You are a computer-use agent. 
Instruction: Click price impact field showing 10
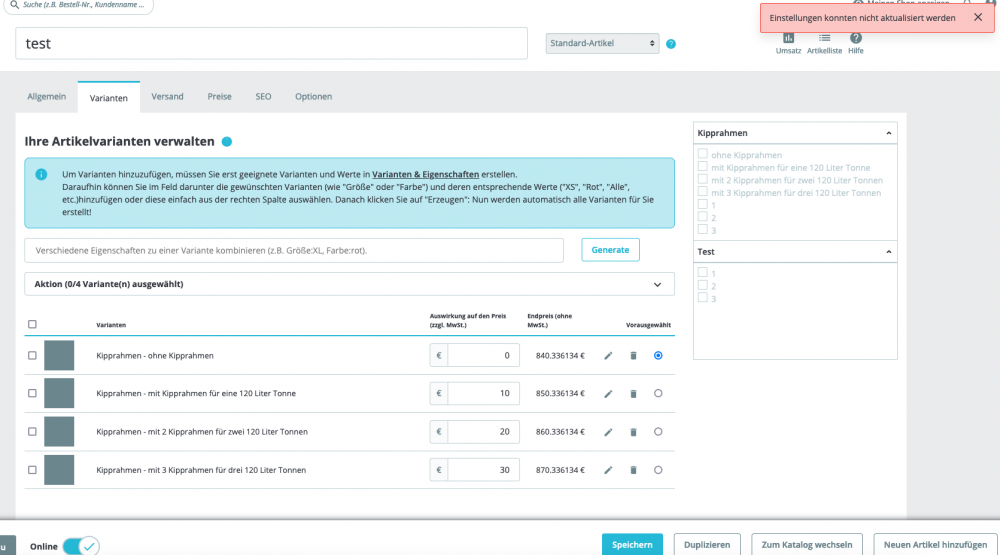(x=483, y=394)
